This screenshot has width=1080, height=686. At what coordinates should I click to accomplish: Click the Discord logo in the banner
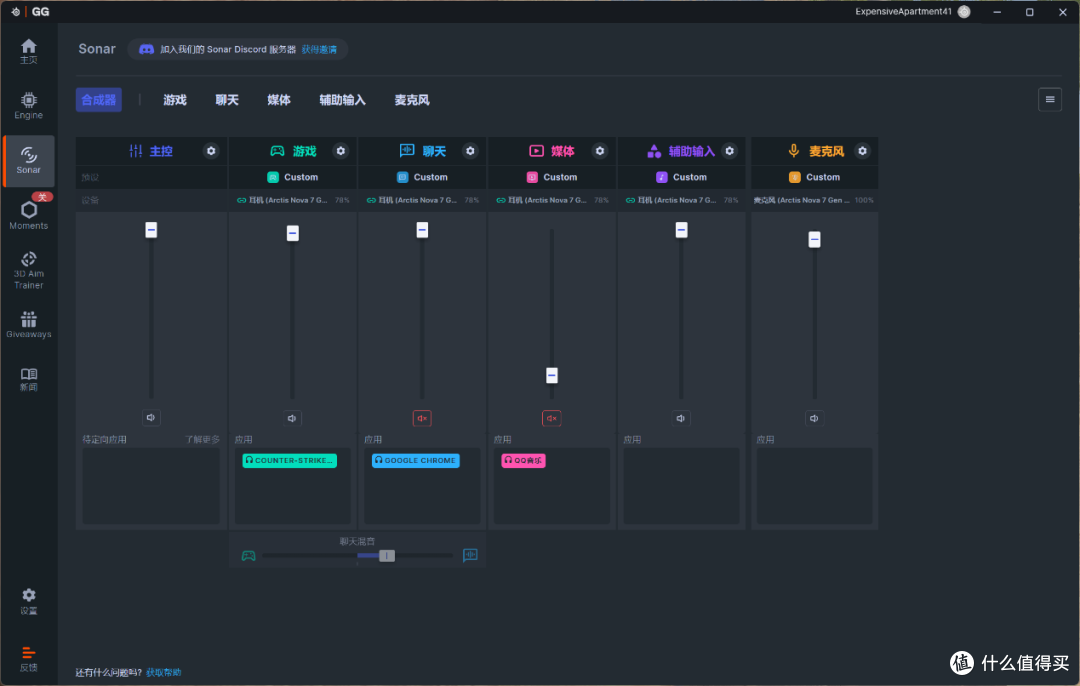pyautogui.click(x=146, y=50)
